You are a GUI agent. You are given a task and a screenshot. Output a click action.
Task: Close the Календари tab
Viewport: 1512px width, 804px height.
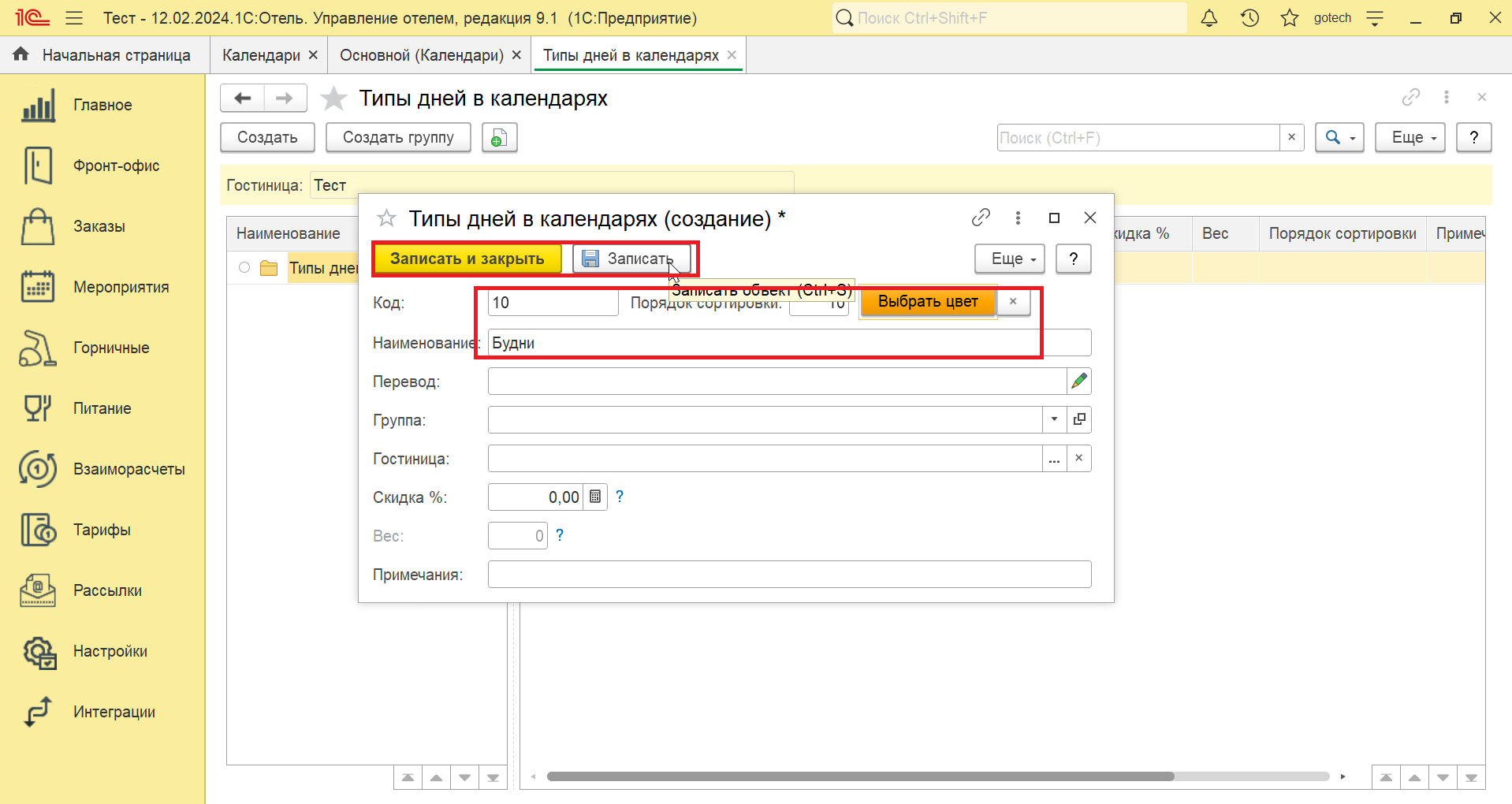[313, 55]
